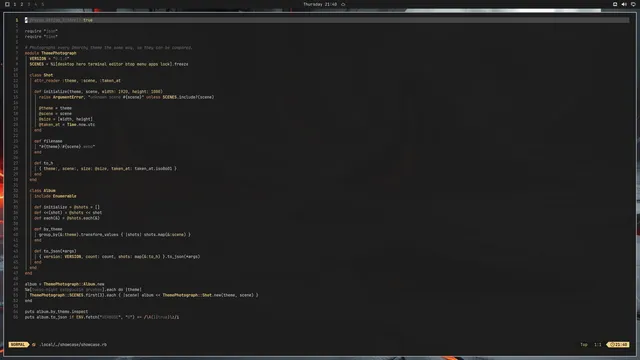Switch to workspace 3 in the top bar

click(x=29, y=4)
